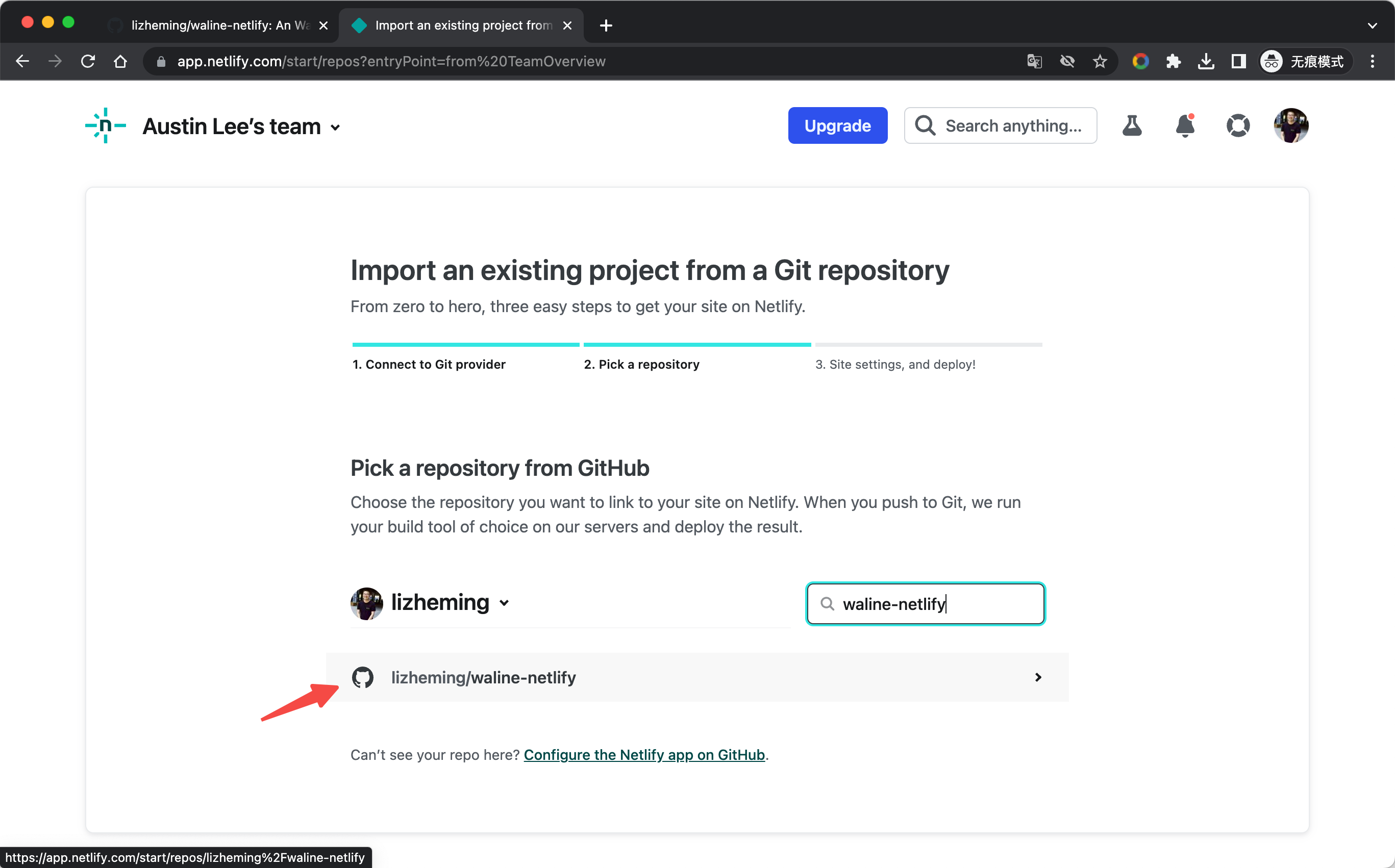Viewport: 1395px width, 868px height.
Task: Expand the lizheming/waline-netlify repository row chevron
Action: [x=1038, y=677]
